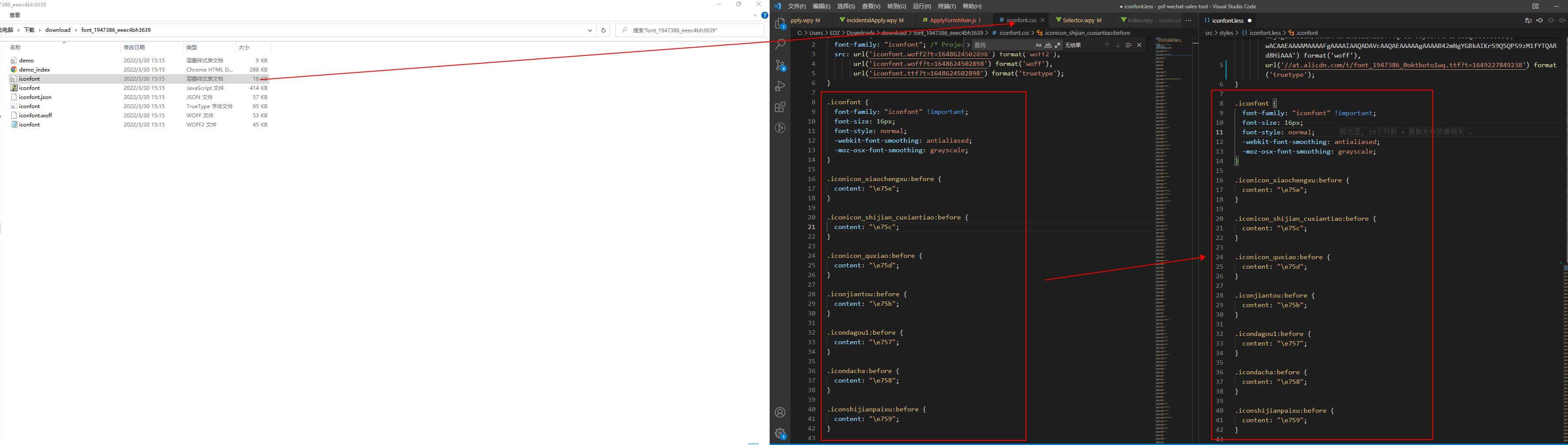
Task: Open Source Control view in activity bar
Action: (x=781, y=65)
